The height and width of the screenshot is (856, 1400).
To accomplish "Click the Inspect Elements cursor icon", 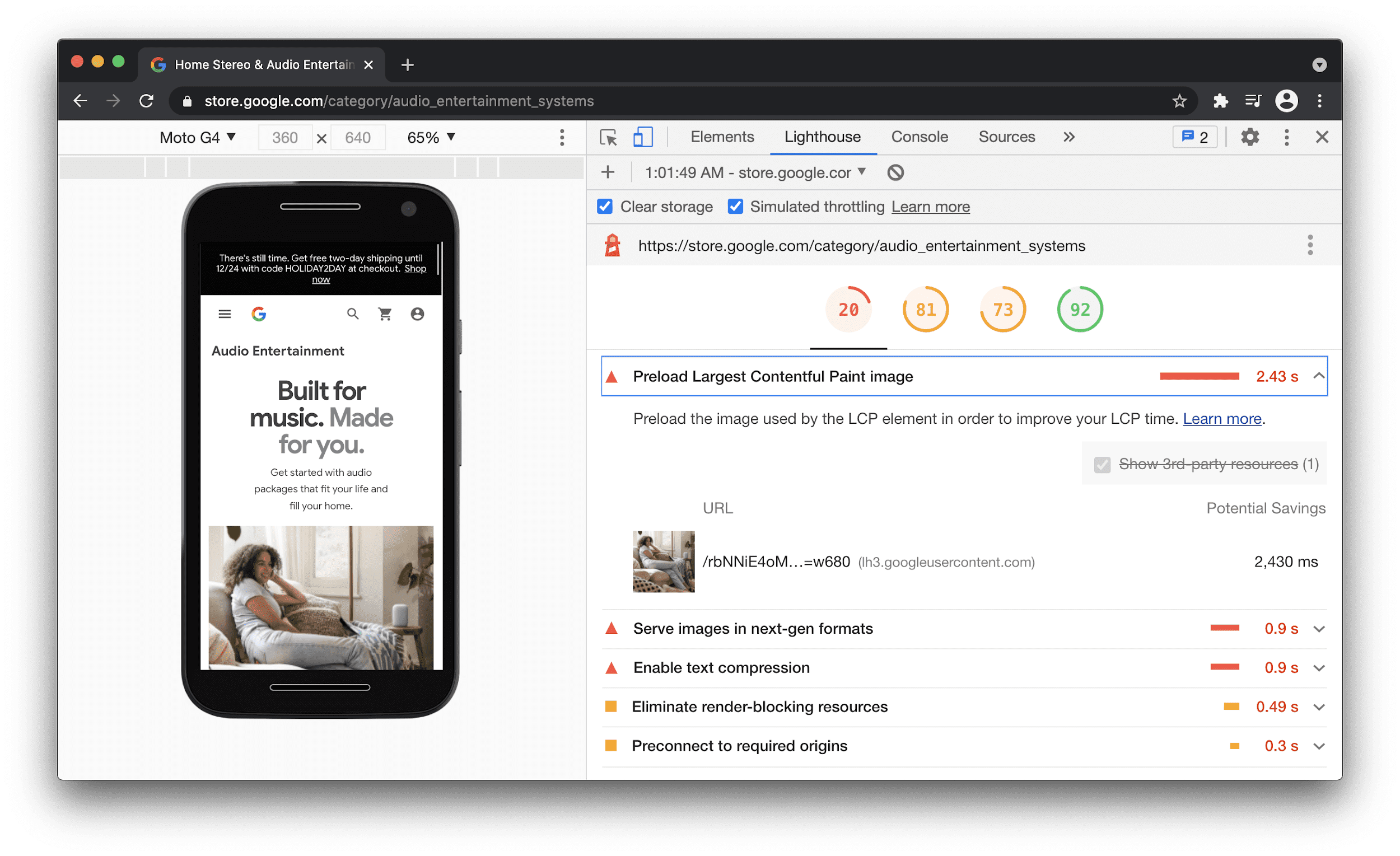I will point(608,138).
